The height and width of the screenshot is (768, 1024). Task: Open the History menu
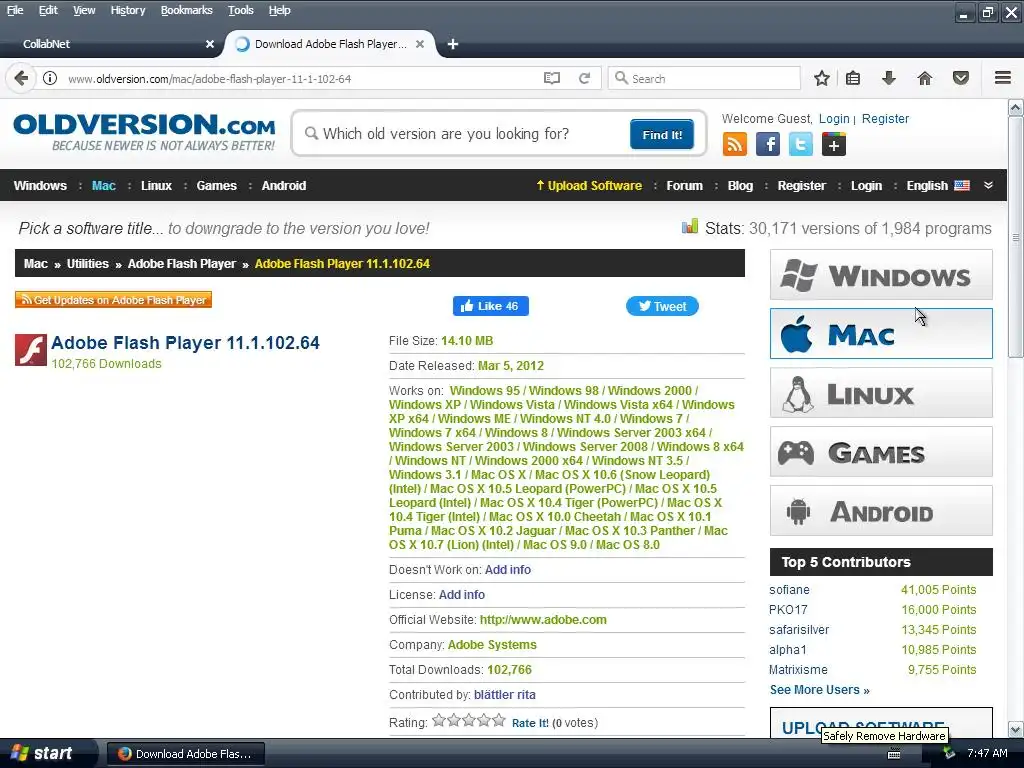128,10
